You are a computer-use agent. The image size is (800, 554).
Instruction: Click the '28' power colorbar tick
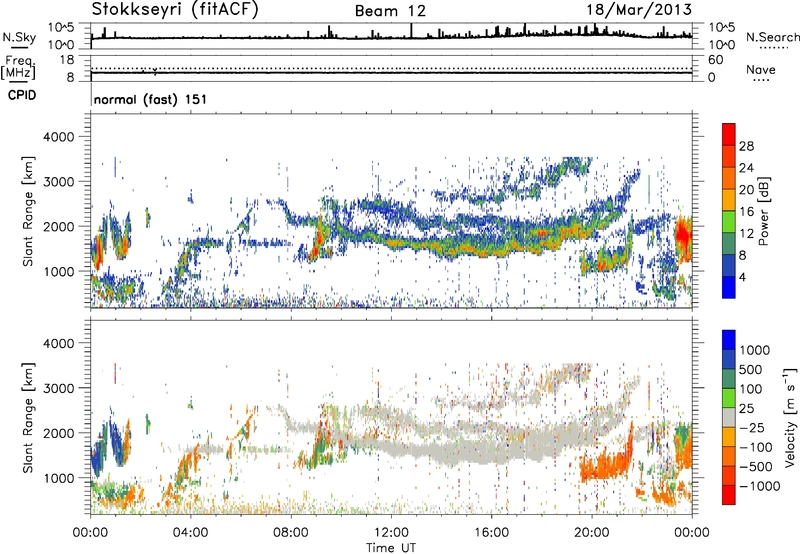(x=746, y=146)
